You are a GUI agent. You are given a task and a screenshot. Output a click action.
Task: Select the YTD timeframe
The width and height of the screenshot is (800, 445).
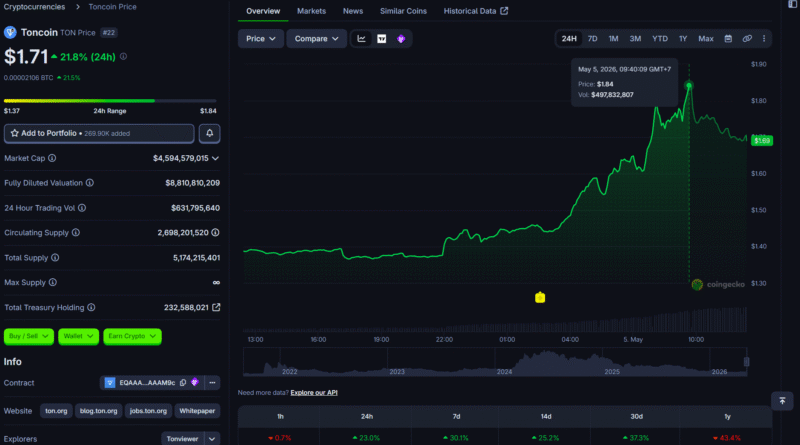point(660,39)
